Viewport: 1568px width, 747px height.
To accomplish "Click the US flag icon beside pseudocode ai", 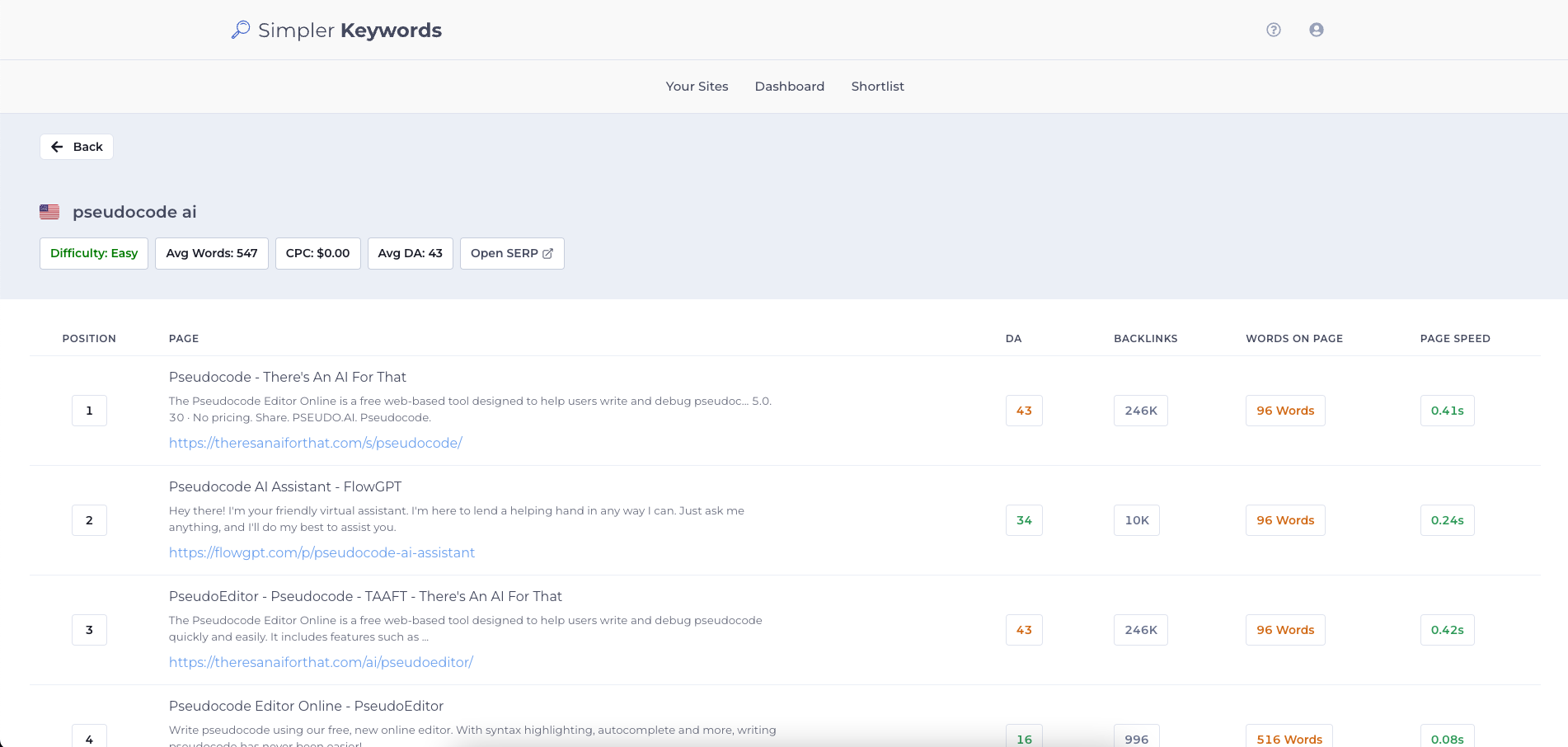I will click(49, 212).
